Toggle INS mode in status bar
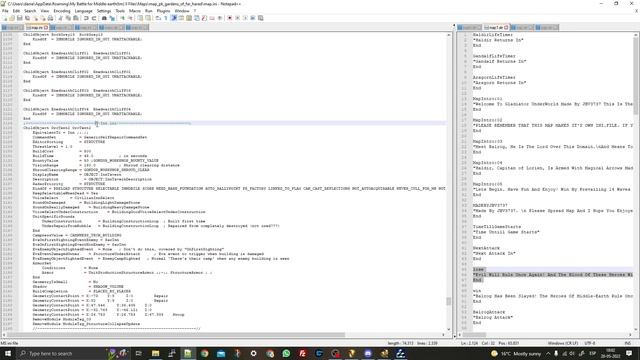640x360 pixels. [x=628, y=343]
